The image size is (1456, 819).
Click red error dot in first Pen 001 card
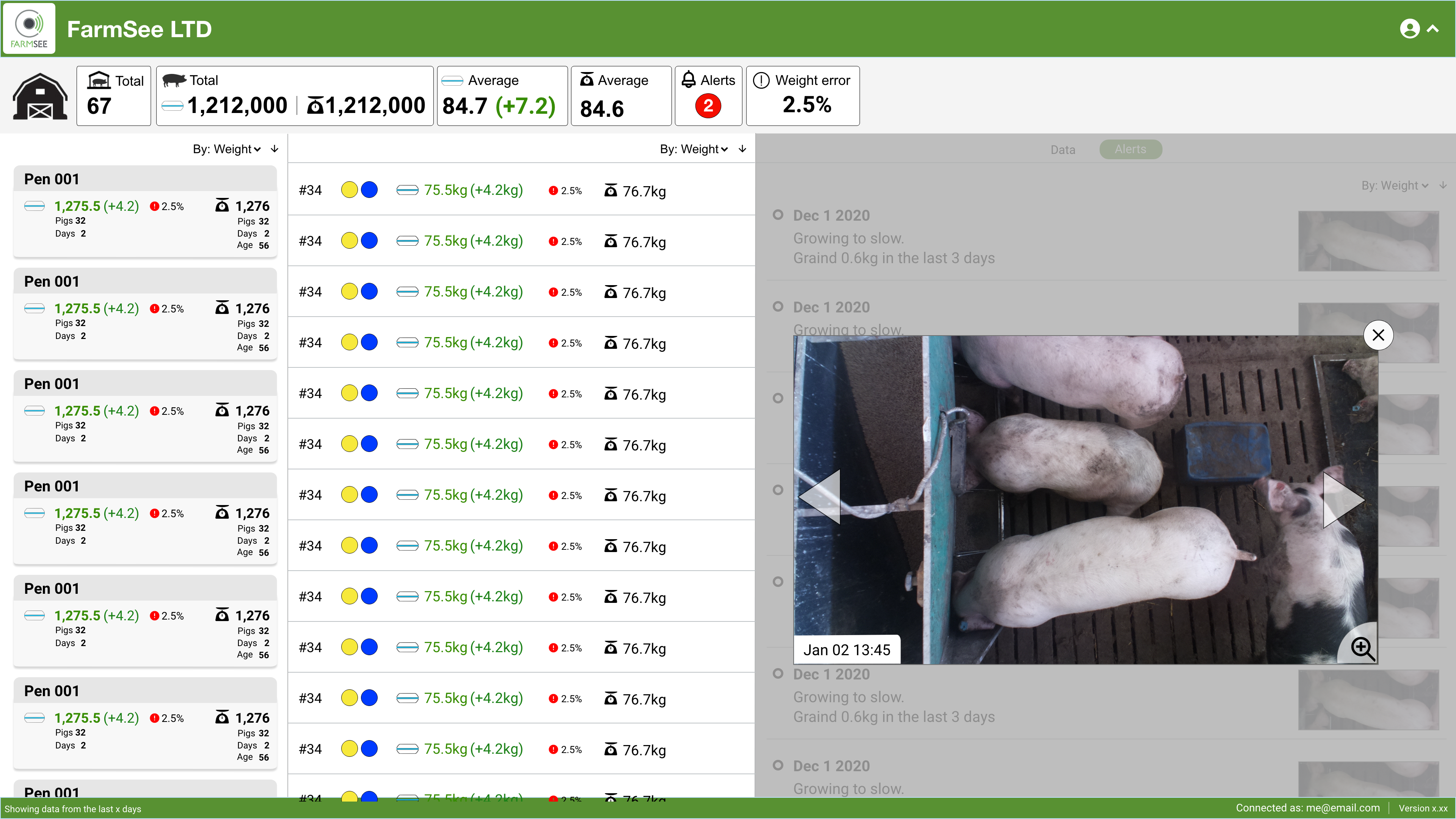(154, 206)
